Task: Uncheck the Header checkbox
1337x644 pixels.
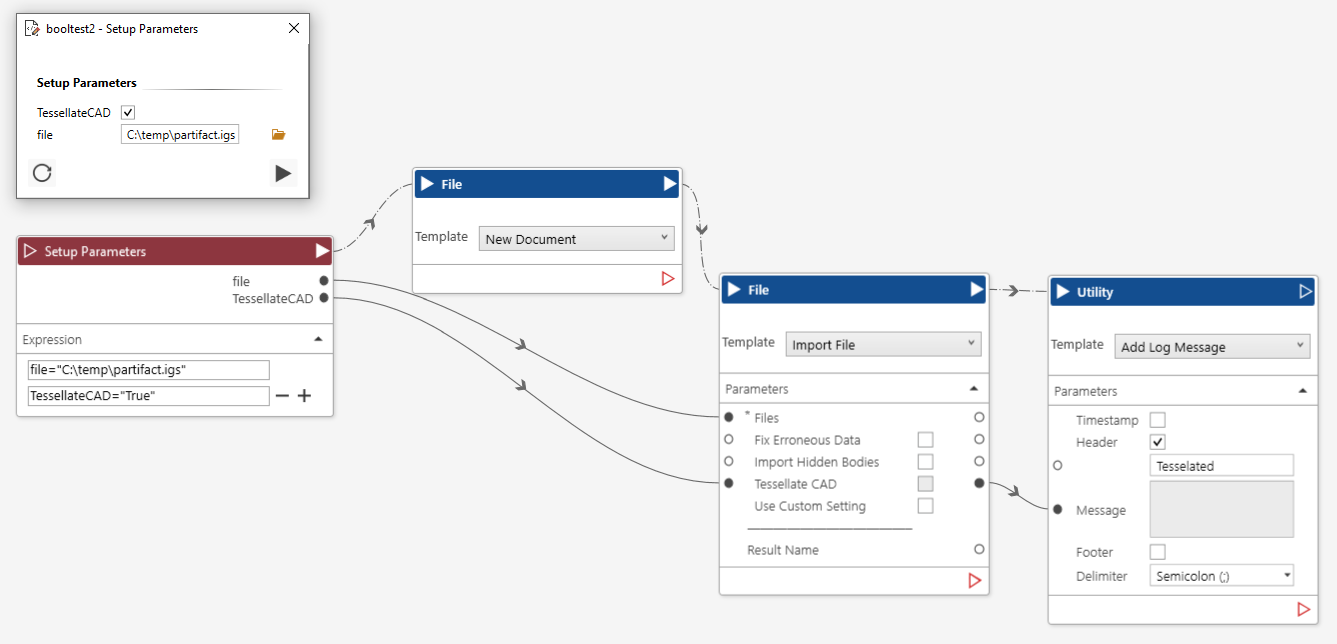Action: pyautogui.click(x=1157, y=442)
